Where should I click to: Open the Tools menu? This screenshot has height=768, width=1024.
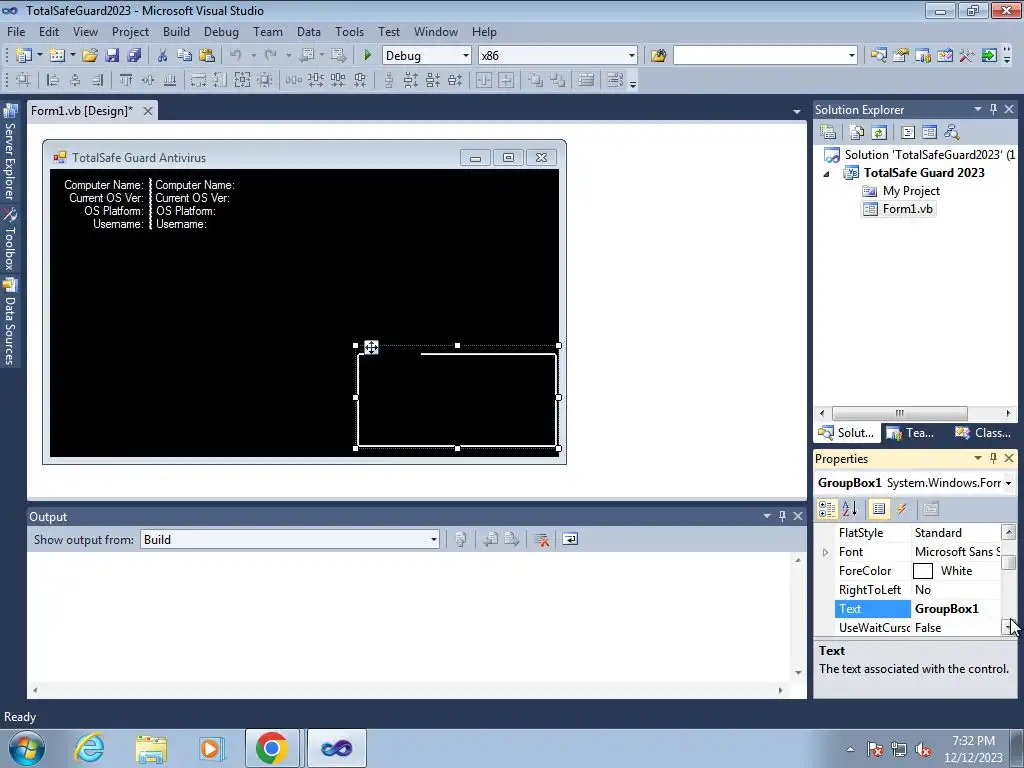click(349, 31)
